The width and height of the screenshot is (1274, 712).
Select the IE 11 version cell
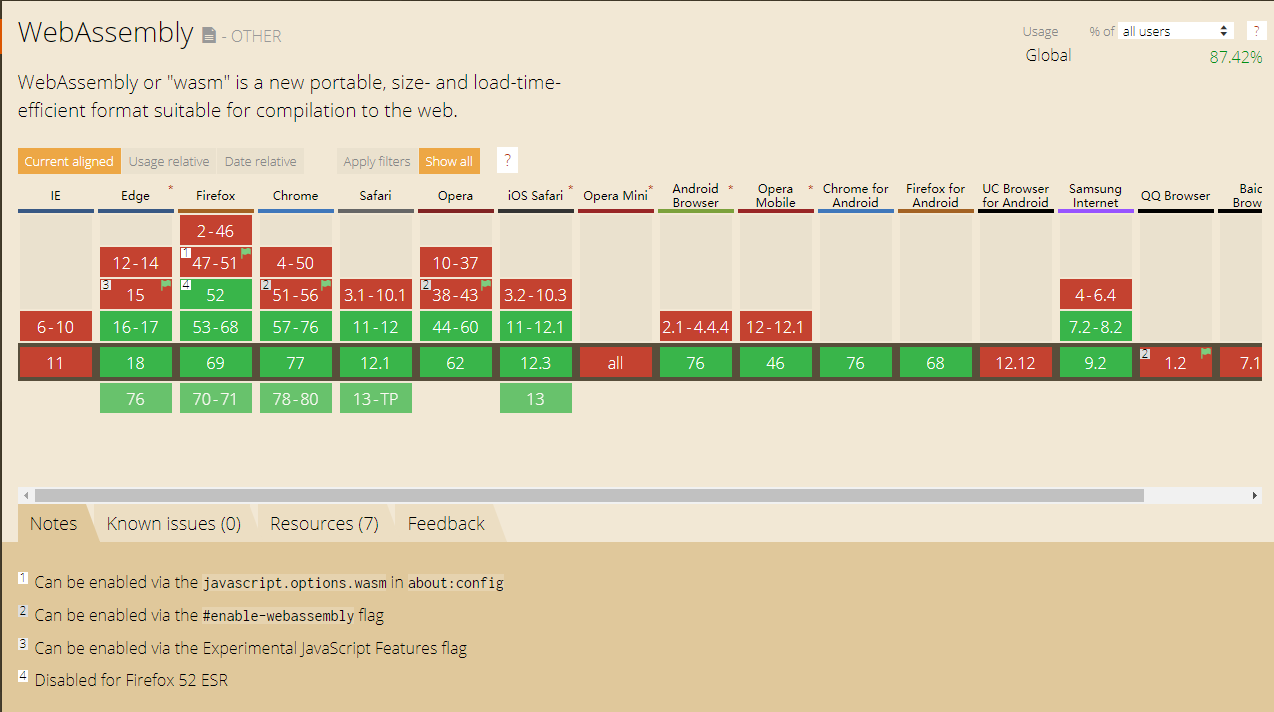[56, 363]
